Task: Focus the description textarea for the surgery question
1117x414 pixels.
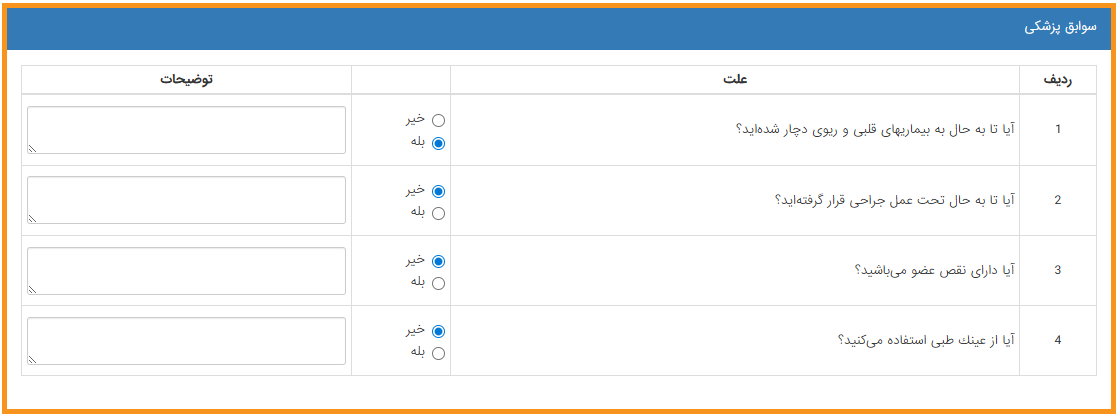Action: tap(187, 200)
